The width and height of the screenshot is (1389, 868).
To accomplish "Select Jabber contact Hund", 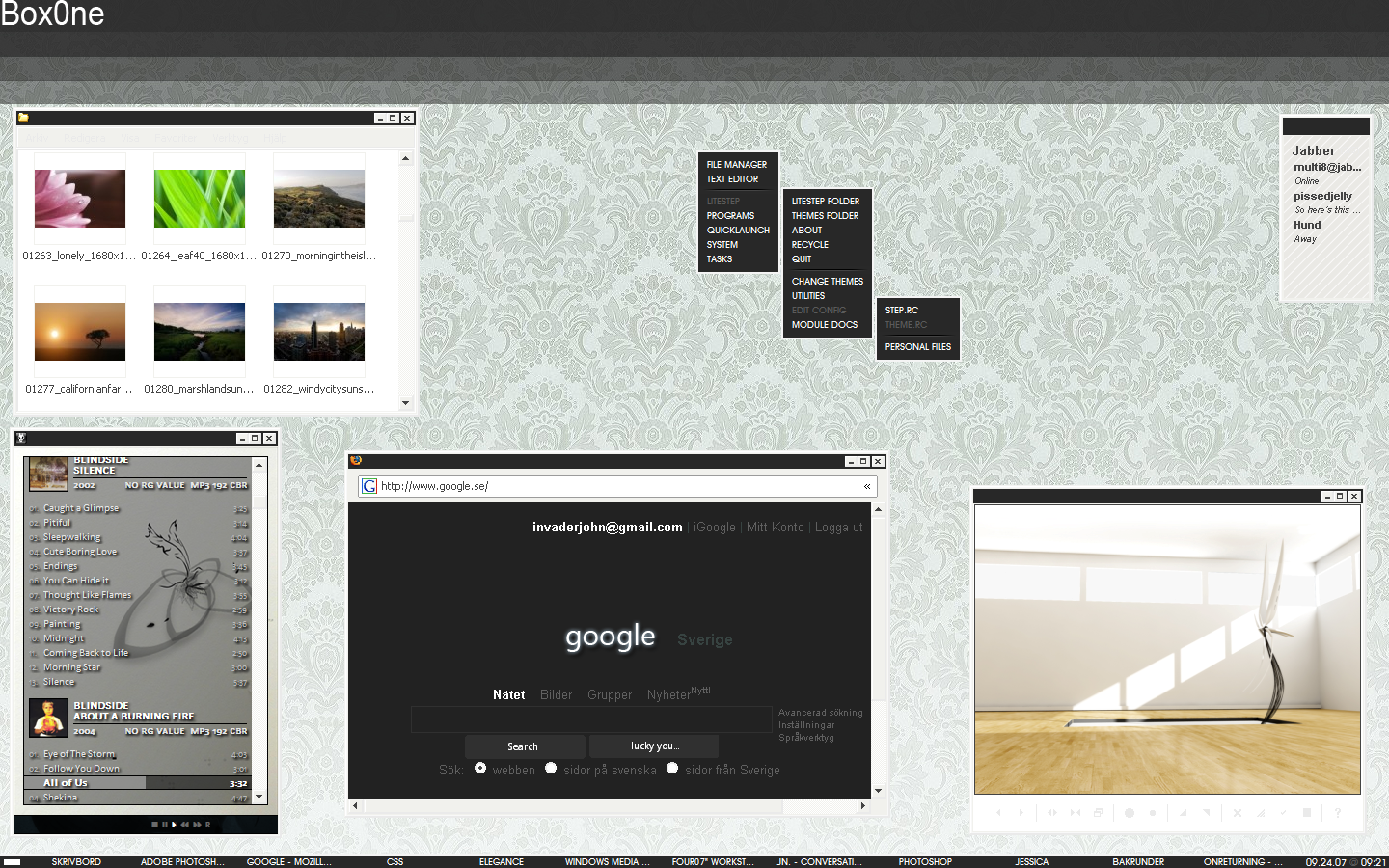I will coord(1307,225).
